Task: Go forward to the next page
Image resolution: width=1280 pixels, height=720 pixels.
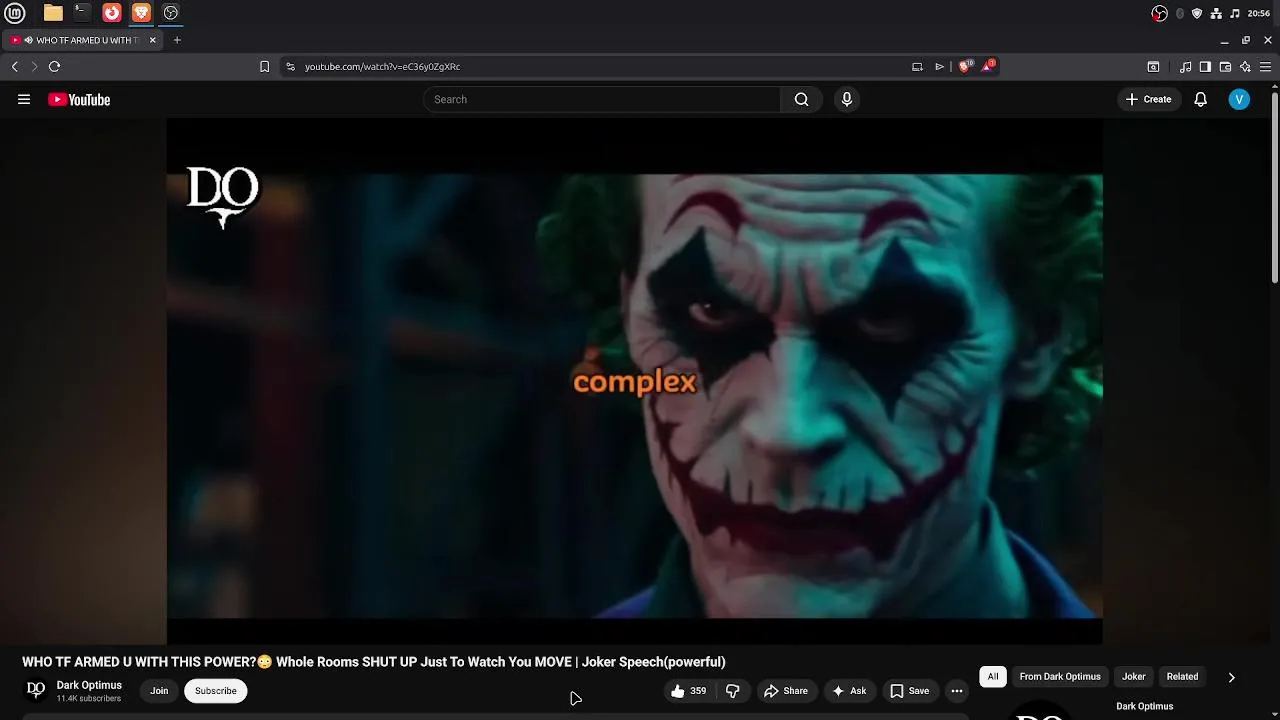Action: pyautogui.click(x=34, y=66)
